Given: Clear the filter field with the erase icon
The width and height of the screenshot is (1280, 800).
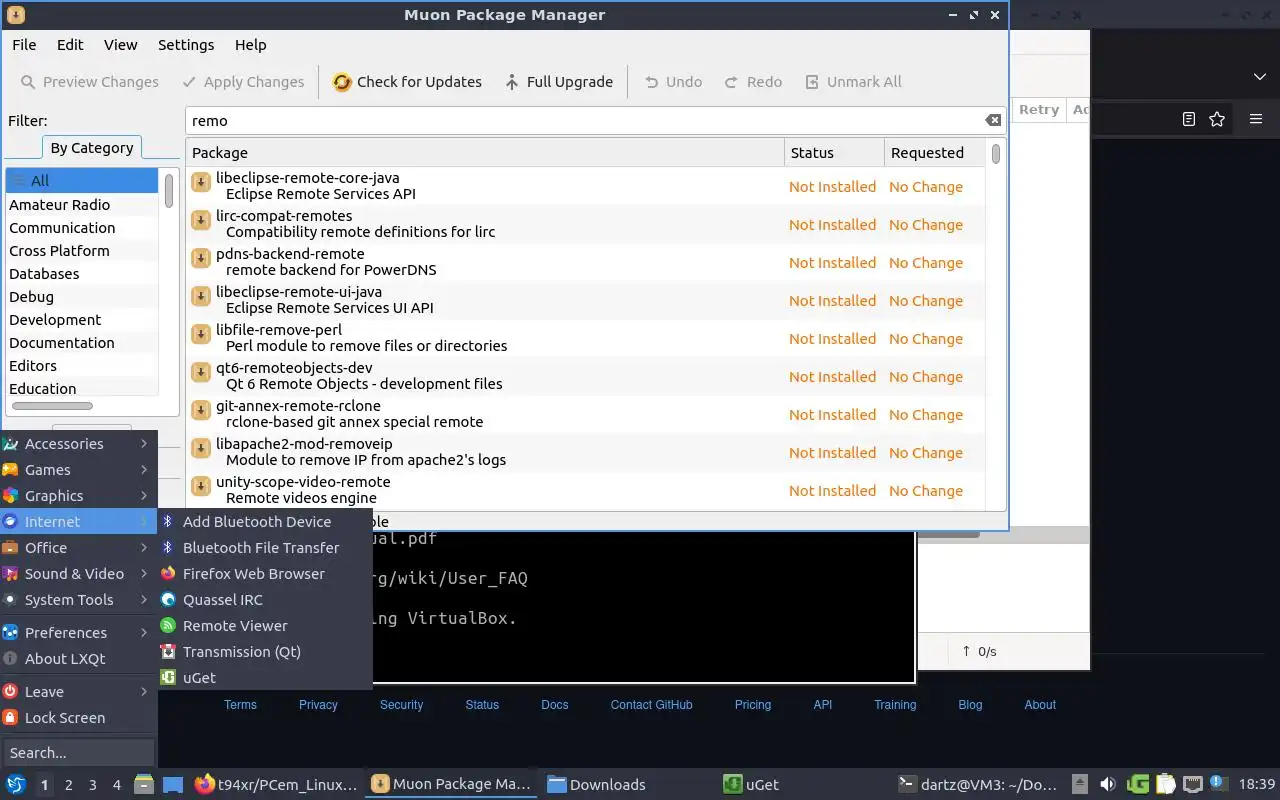Looking at the screenshot, I should 992,120.
